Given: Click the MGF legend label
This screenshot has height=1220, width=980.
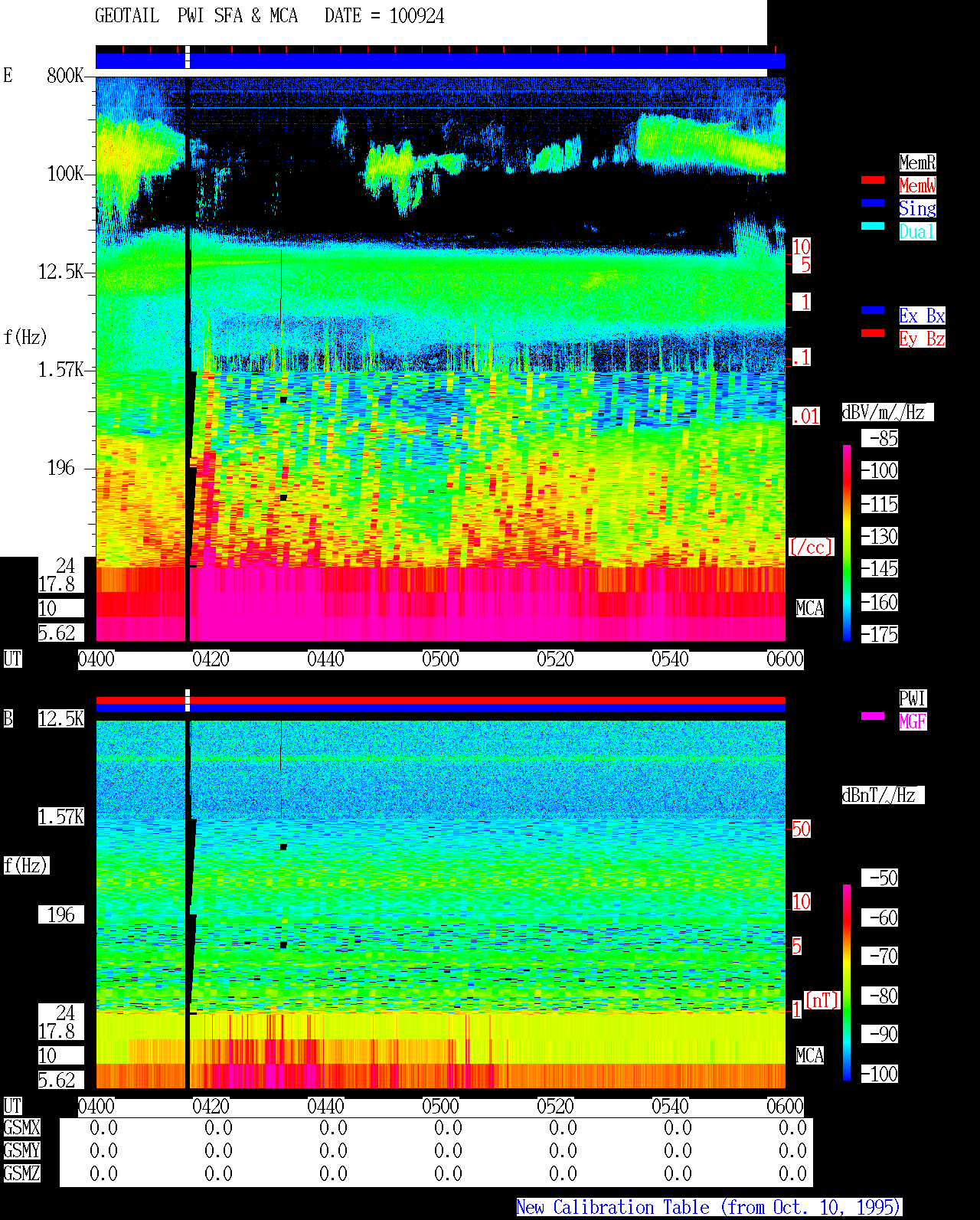Looking at the screenshot, I should point(913,721).
